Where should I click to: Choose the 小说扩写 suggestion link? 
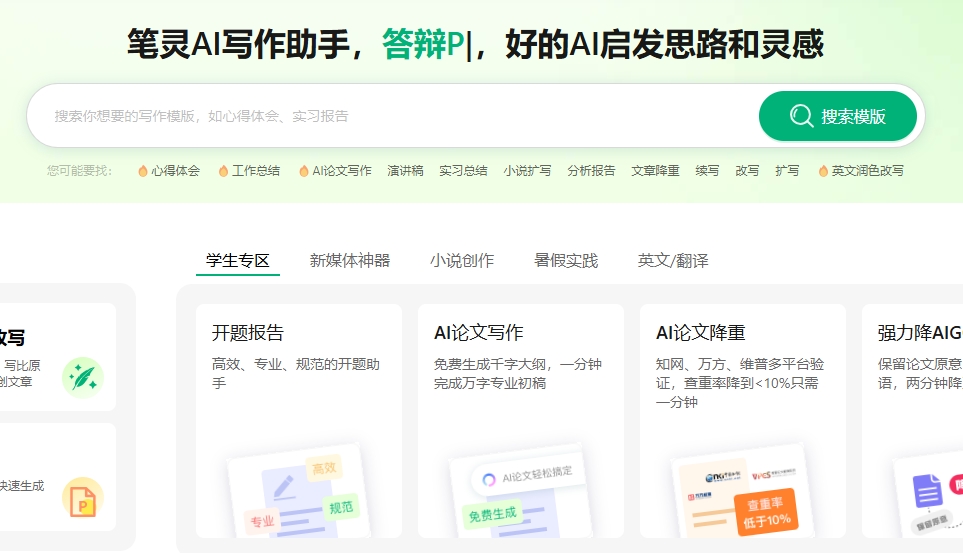point(527,171)
